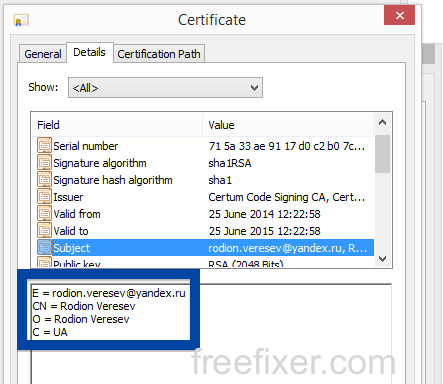Click the sha1RSA value

pyautogui.click(x=230, y=163)
